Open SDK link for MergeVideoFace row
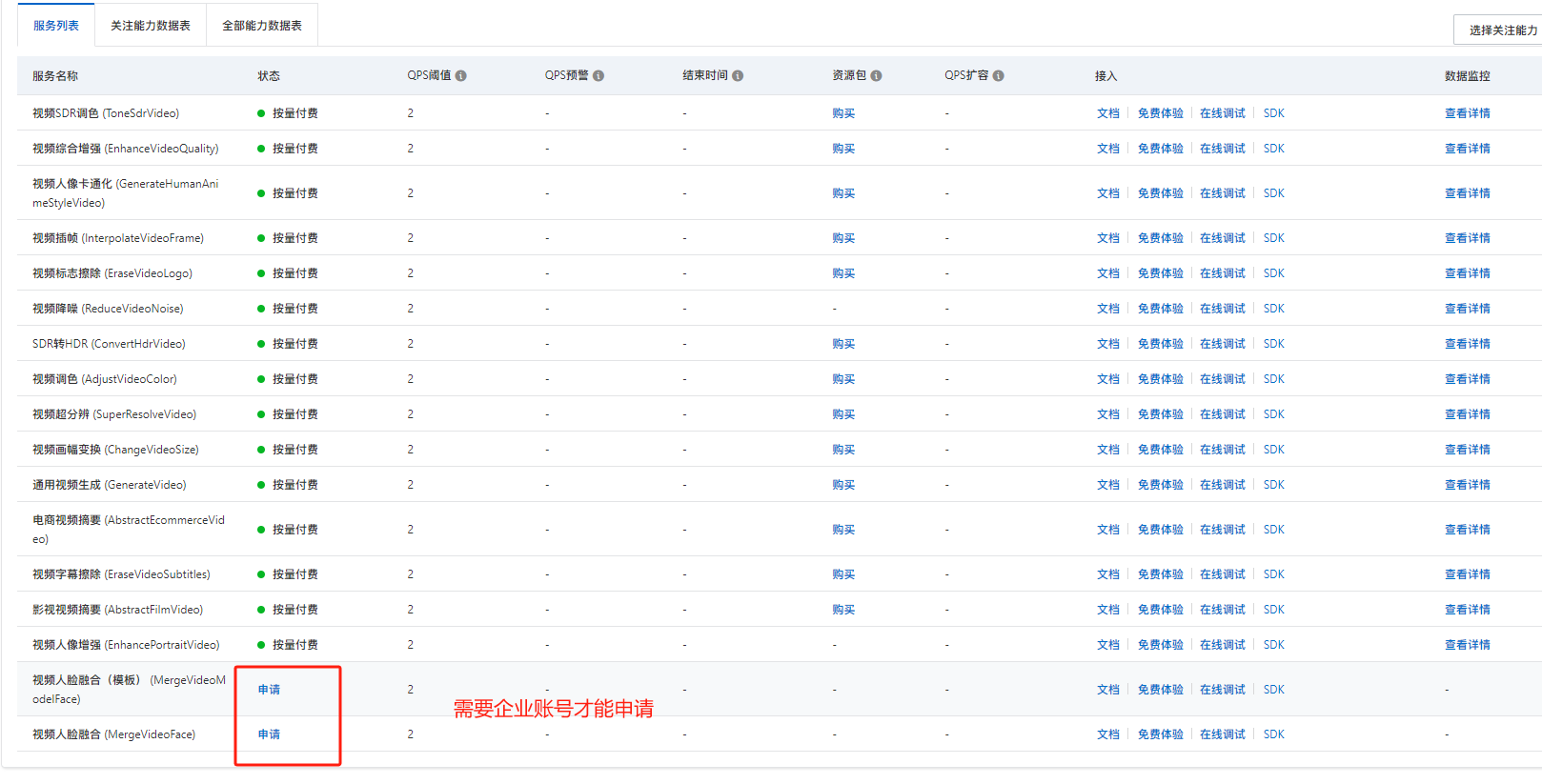Image resolution: width=1542 pixels, height=784 pixels. pyautogui.click(x=1274, y=734)
